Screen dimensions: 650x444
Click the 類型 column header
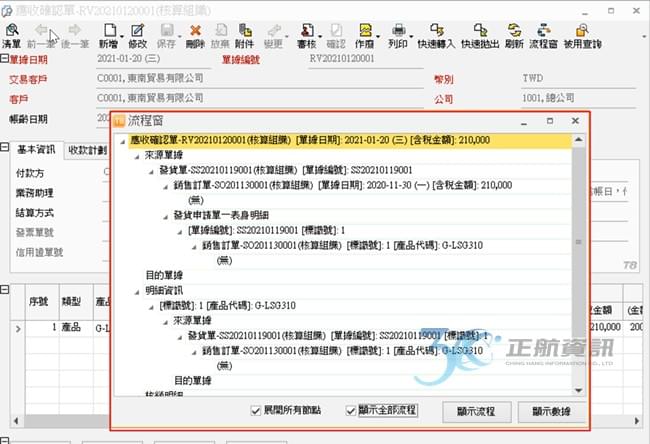(76, 302)
